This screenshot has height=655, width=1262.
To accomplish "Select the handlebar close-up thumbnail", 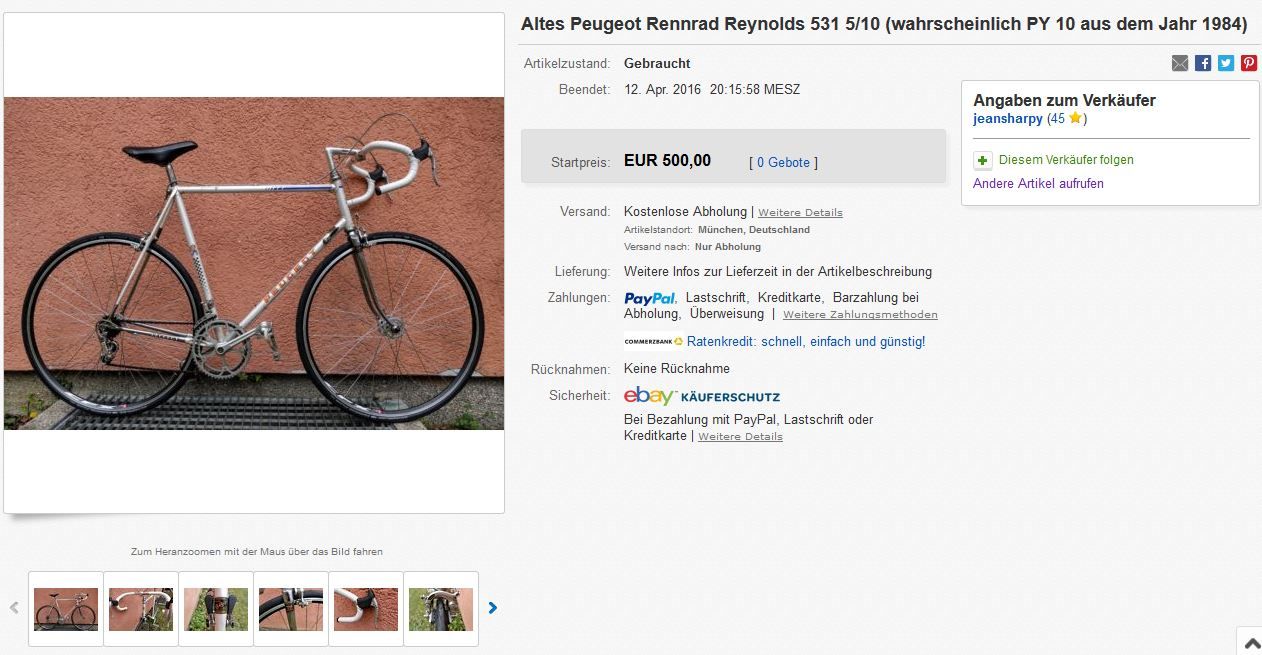I will [x=141, y=609].
